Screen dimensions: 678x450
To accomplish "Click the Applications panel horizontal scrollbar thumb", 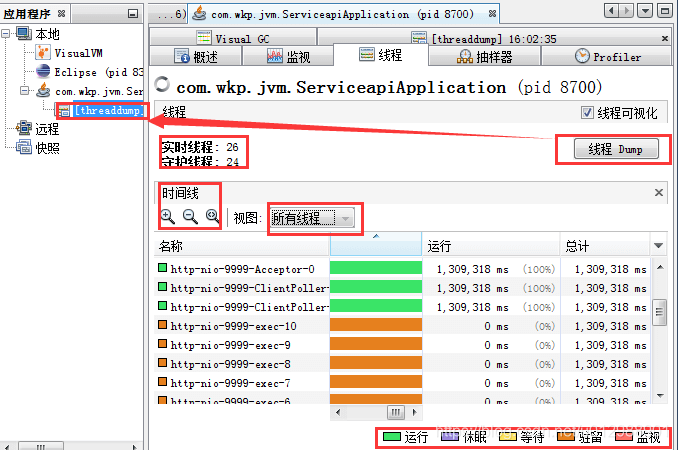I will (42, 446).
